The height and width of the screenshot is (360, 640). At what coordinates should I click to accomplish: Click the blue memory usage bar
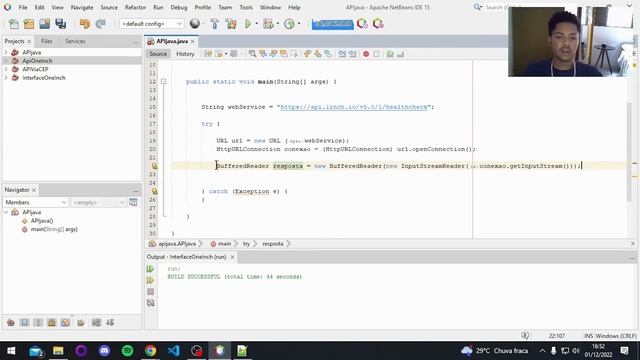pyautogui.click(x=332, y=24)
